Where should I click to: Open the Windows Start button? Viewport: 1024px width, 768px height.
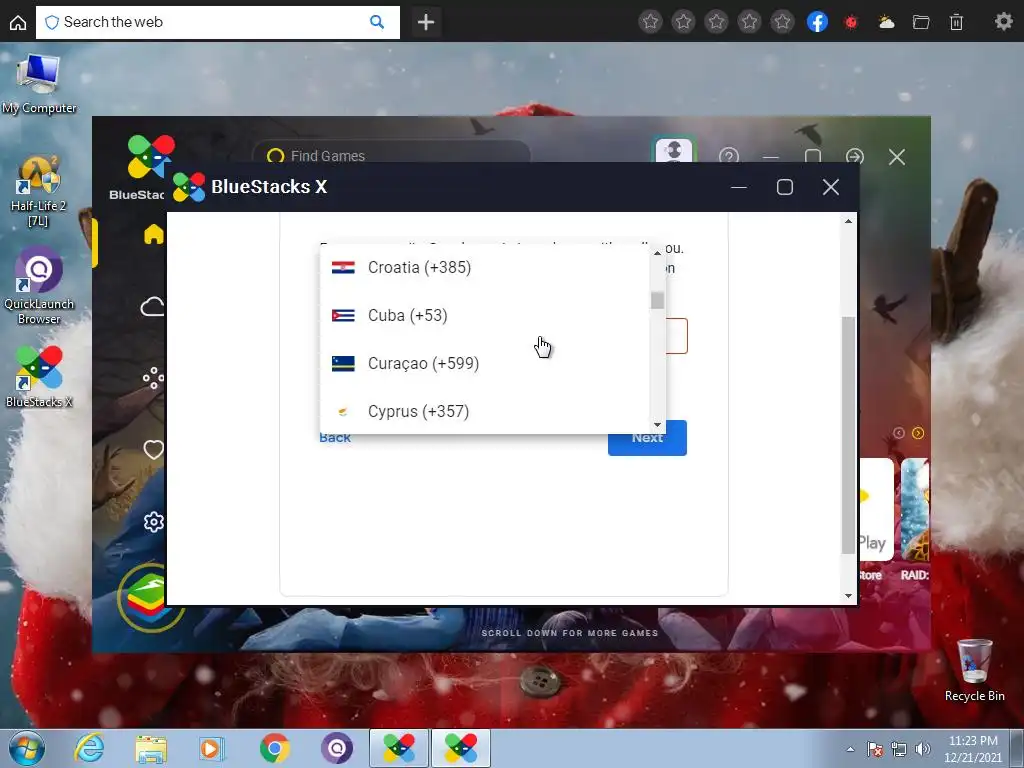[x=27, y=748]
